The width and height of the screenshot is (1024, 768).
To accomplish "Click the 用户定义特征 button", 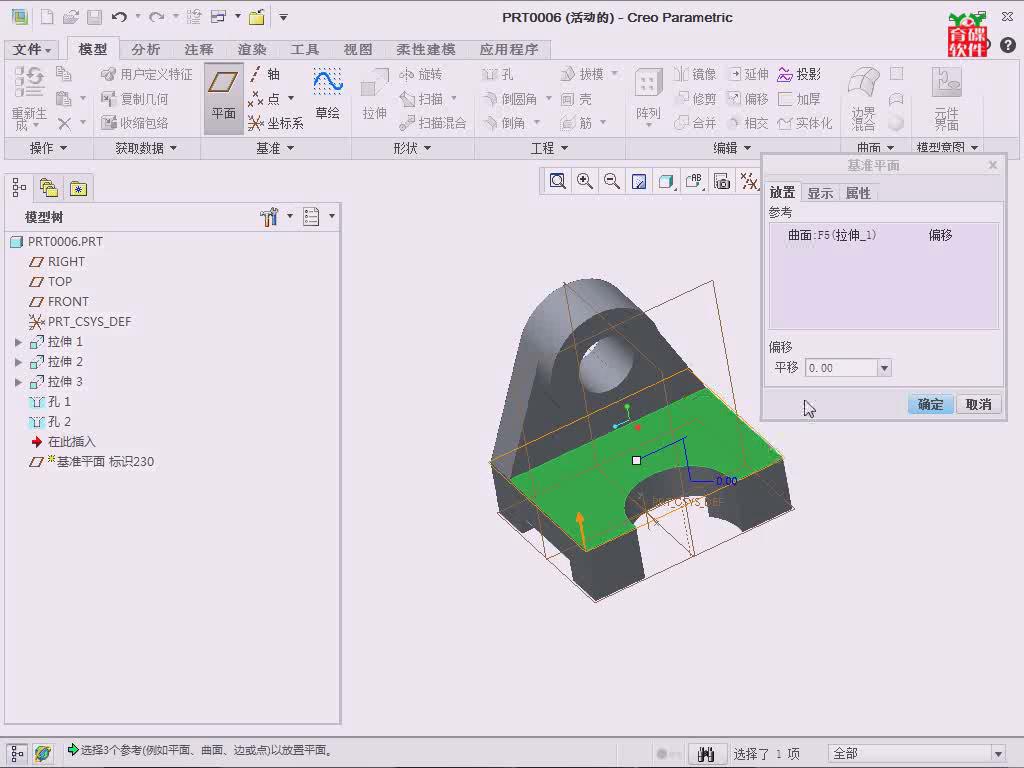I will pyautogui.click(x=147, y=74).
